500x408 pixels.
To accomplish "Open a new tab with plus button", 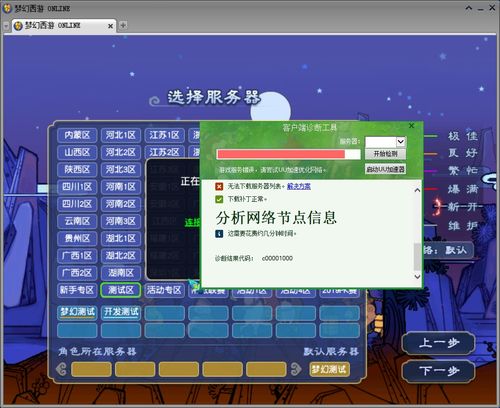I will pyautogui.click(x=123, y=25).
